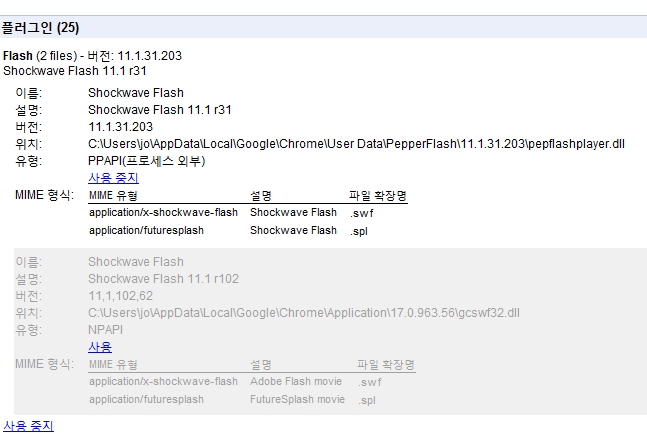Click the NPAPI type text
This screenshot has height=439, width=647.
pyautogui.click(x=107, y=329)
